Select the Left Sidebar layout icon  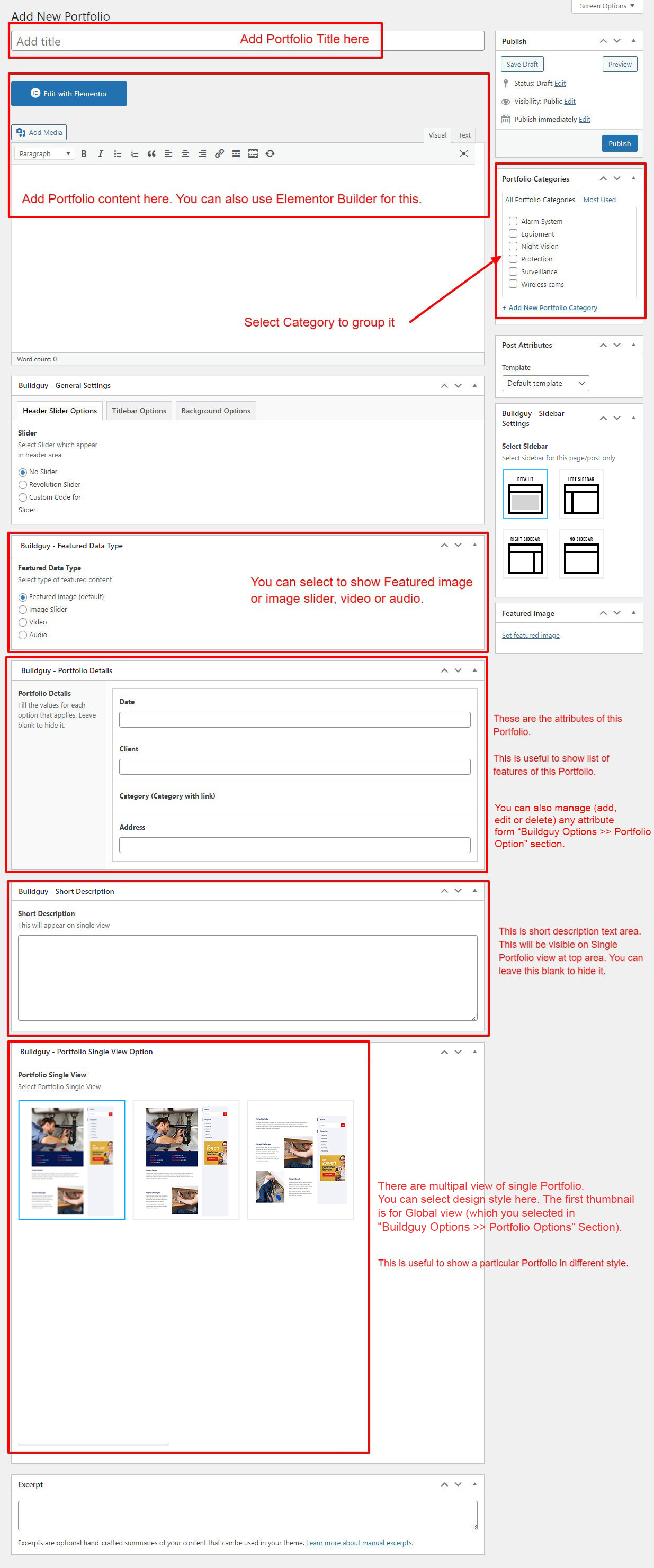point(581,494)
